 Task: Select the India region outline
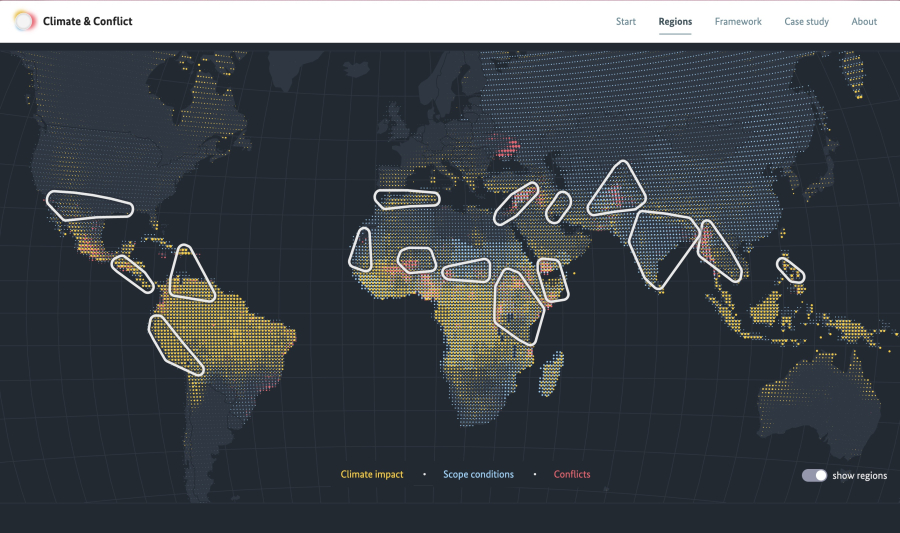click(x=660, y=244)
